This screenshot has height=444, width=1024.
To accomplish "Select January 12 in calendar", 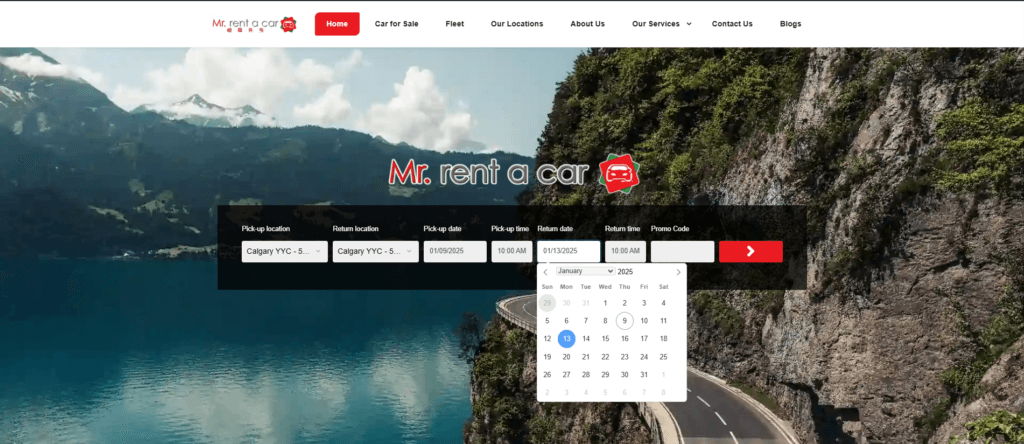I will click(x=547, y=339).
